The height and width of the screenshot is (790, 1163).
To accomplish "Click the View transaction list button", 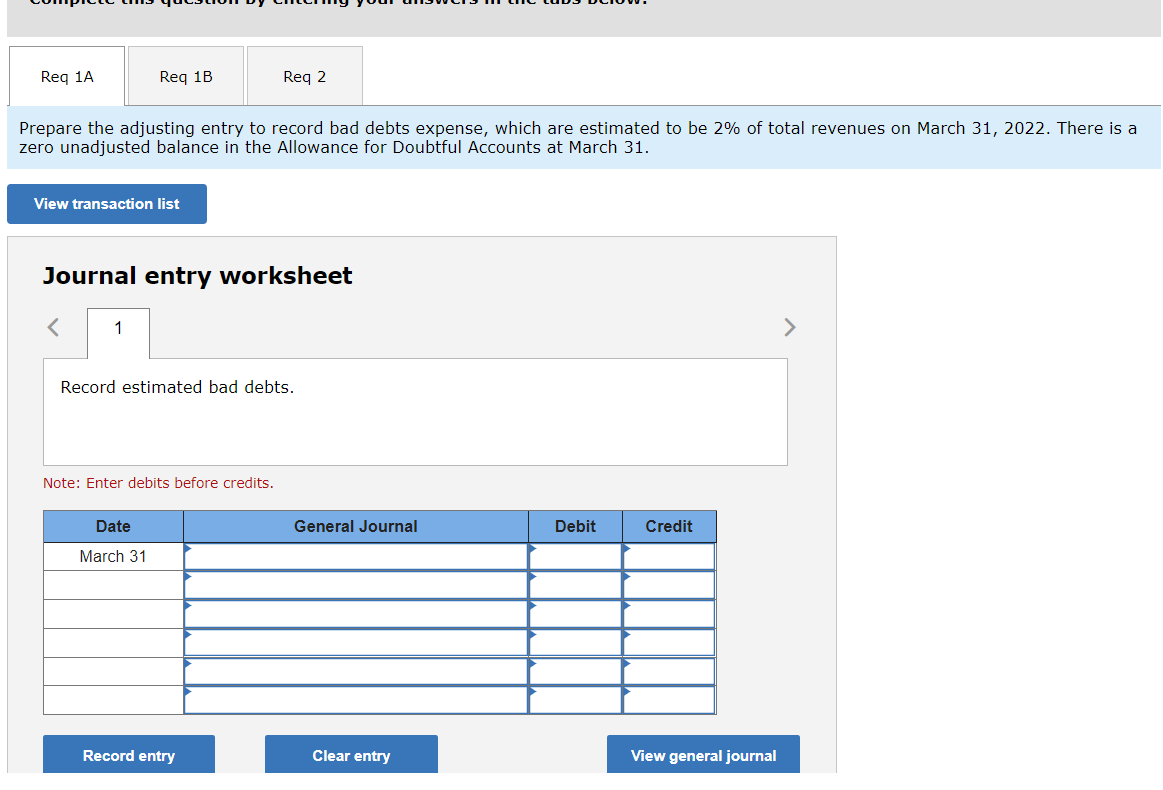I will 107,204.
